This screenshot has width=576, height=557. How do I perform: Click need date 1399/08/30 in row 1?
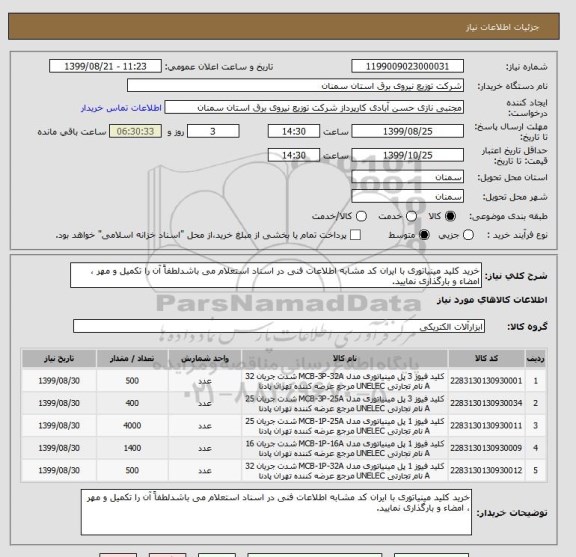pos(59,381)
